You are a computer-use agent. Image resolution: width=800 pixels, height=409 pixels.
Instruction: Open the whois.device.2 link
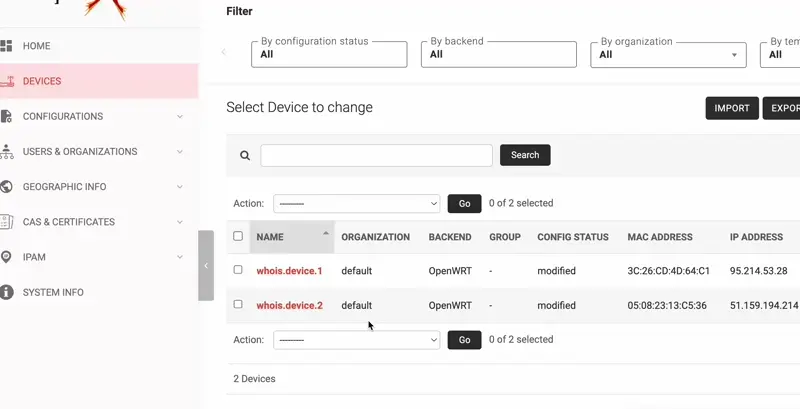pos(289,305)
